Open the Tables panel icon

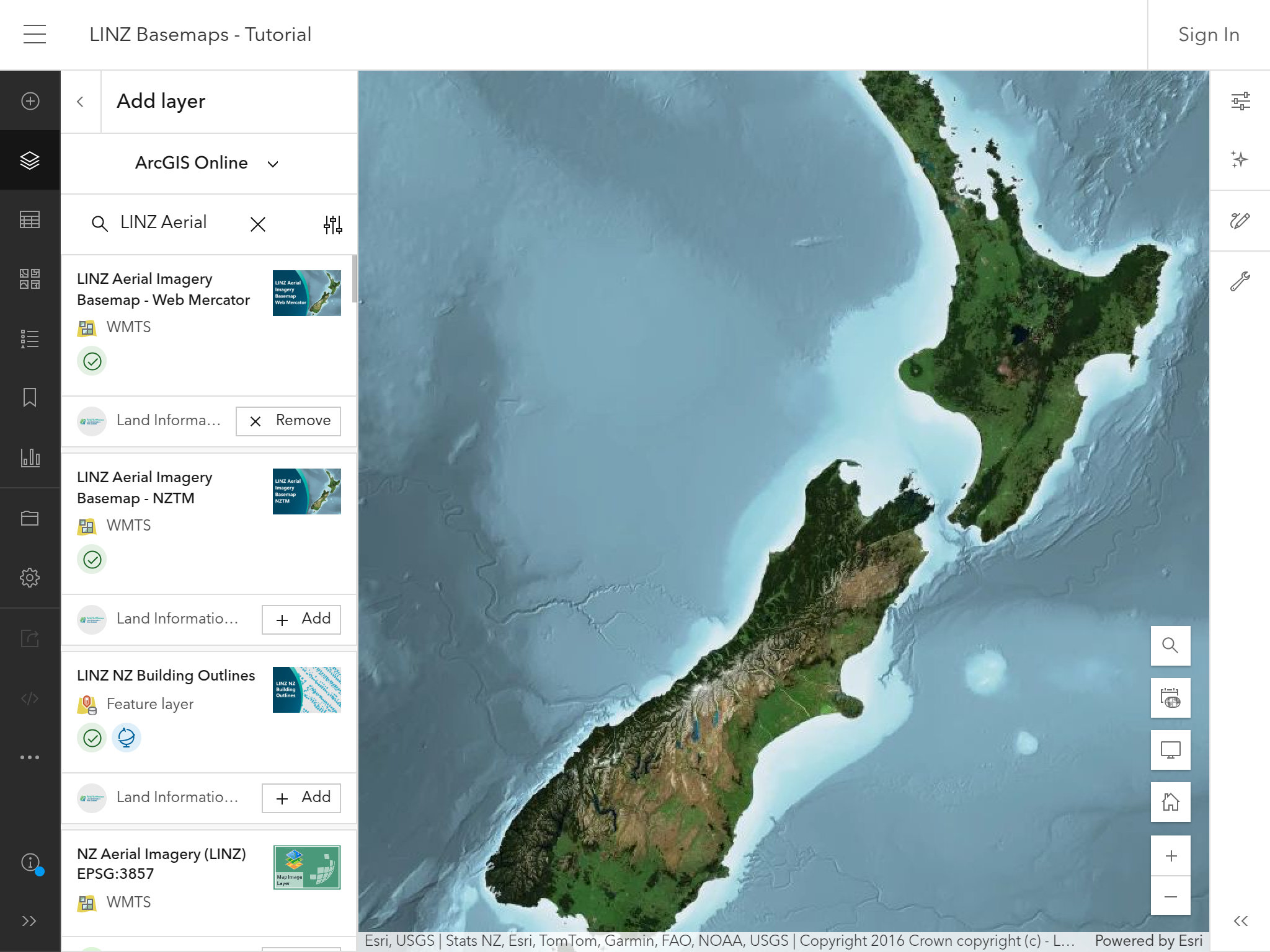point(30,220)
